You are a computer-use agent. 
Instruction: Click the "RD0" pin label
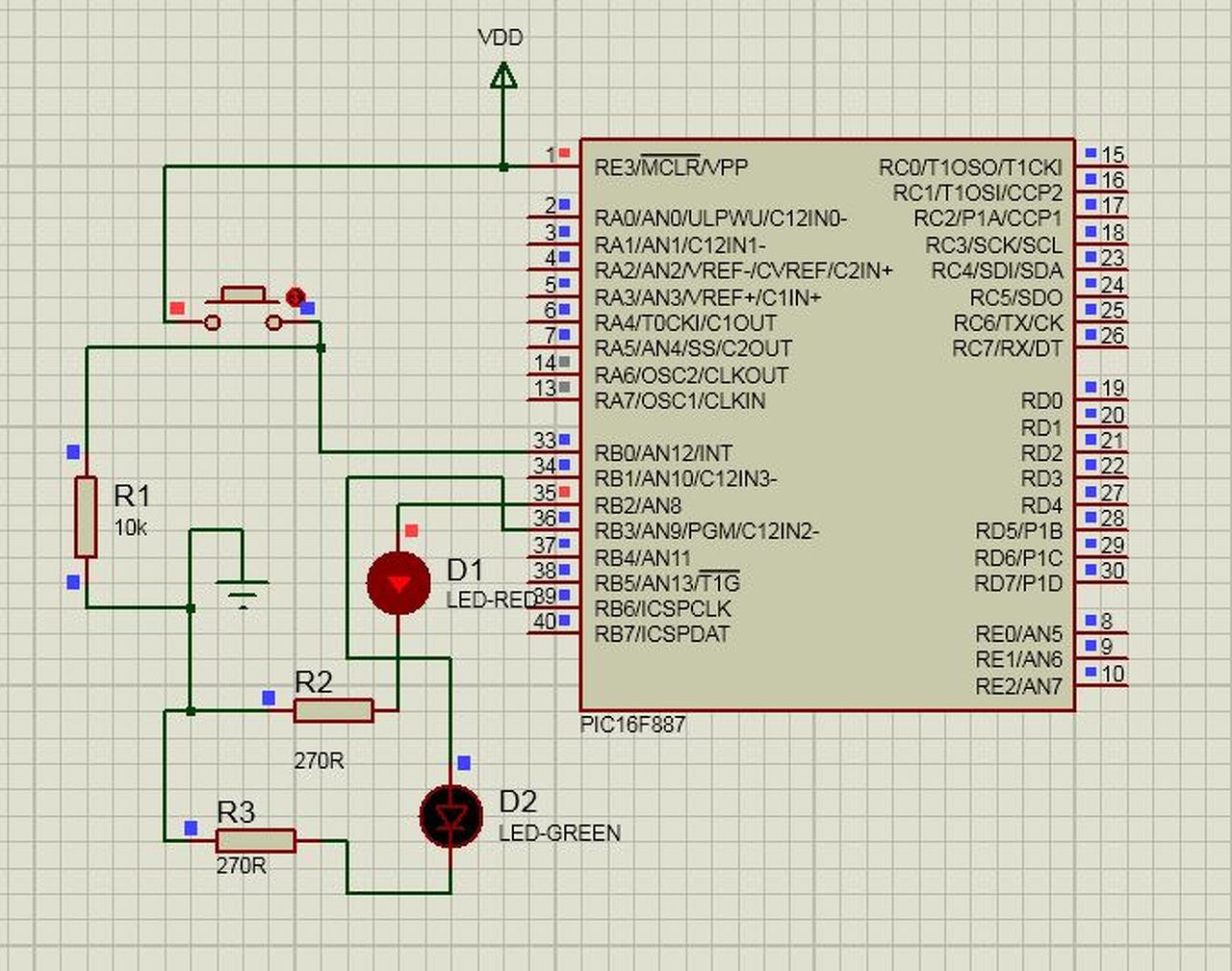pos(1041,400)
